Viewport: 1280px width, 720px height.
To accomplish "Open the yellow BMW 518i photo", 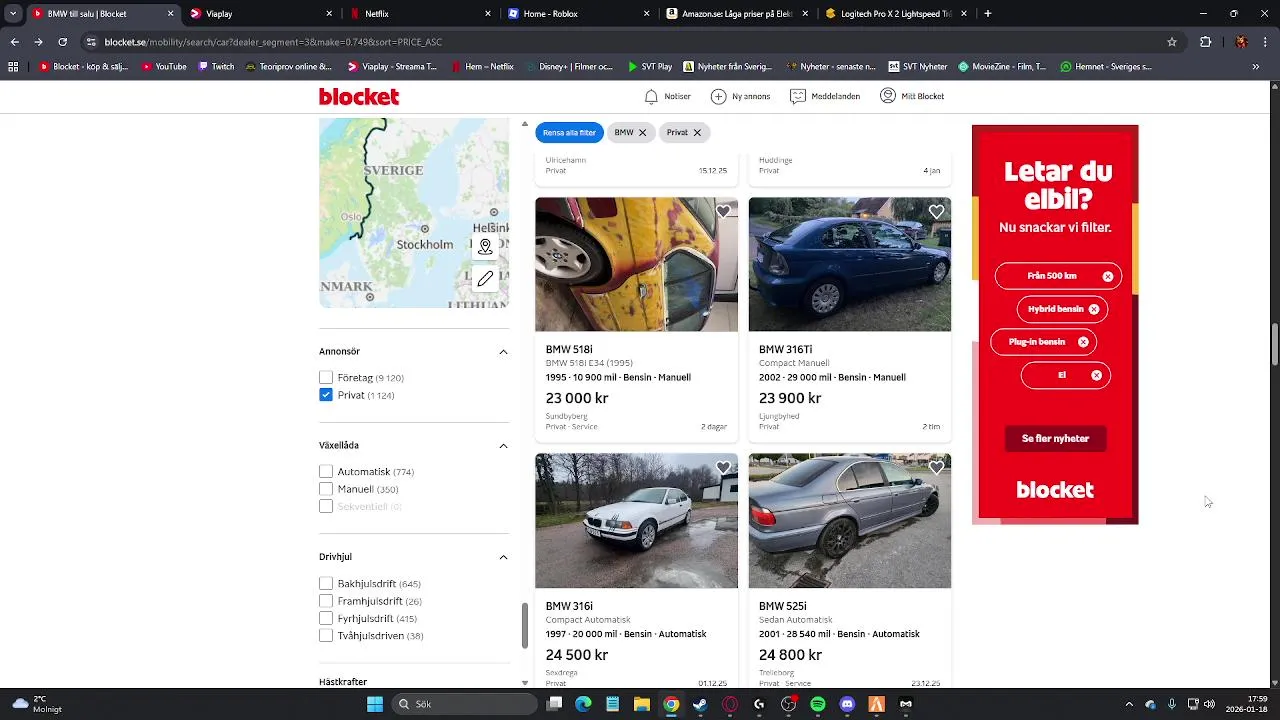I will pyautogui.click(x=636, y=264).
